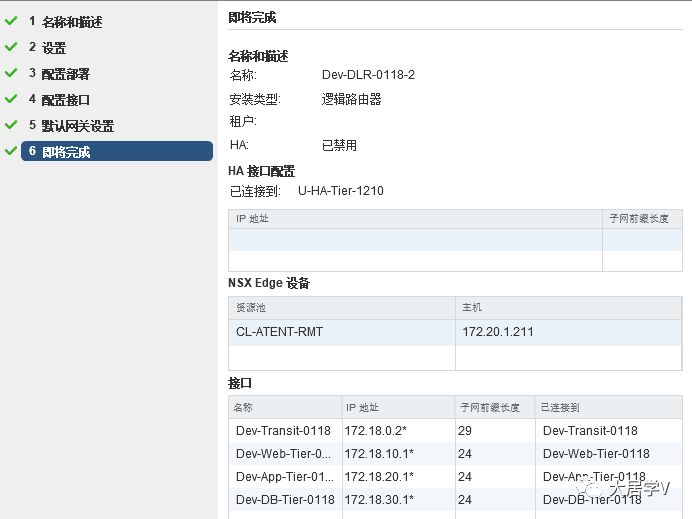Sort interfaces by 子网前缀长度 column header
Image resolution: width=692 pixels, height=519 pixels.
coord(489,408)
